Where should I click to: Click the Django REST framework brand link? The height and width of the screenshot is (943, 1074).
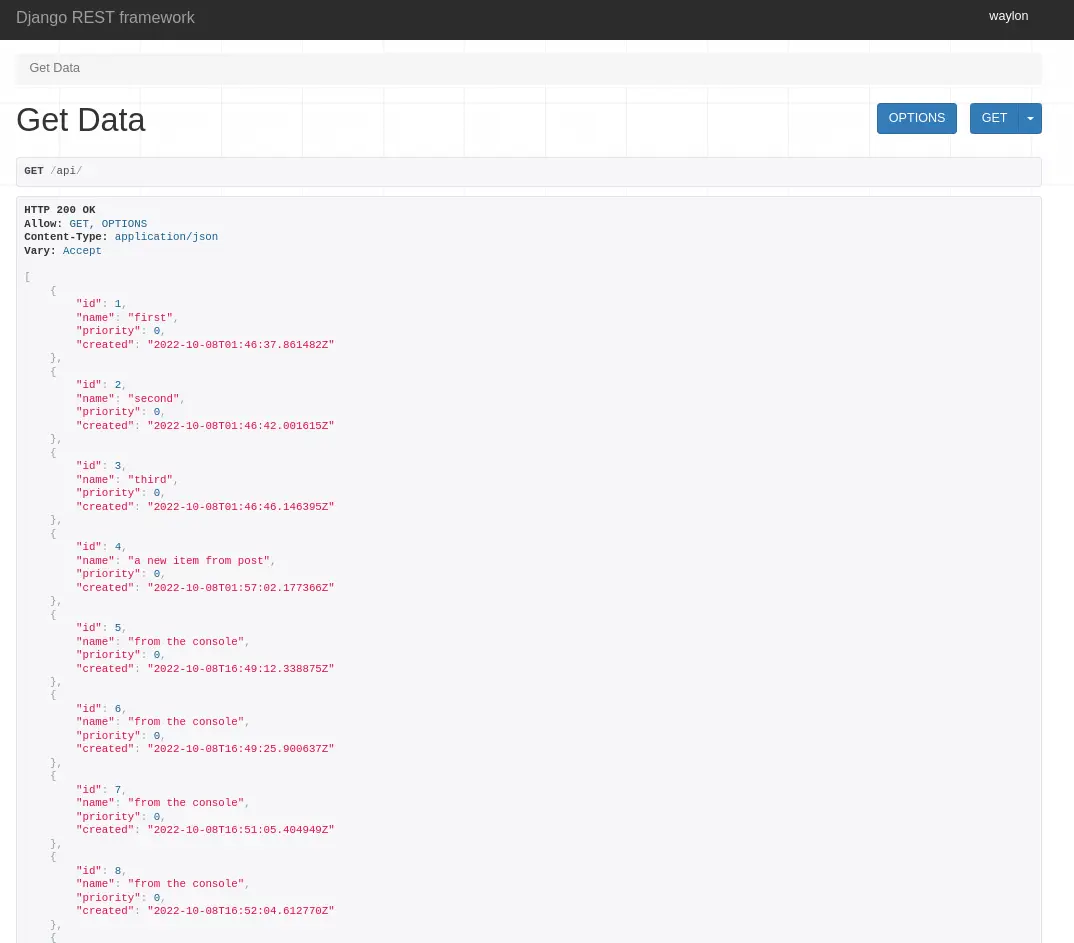(x=105, y=18)
